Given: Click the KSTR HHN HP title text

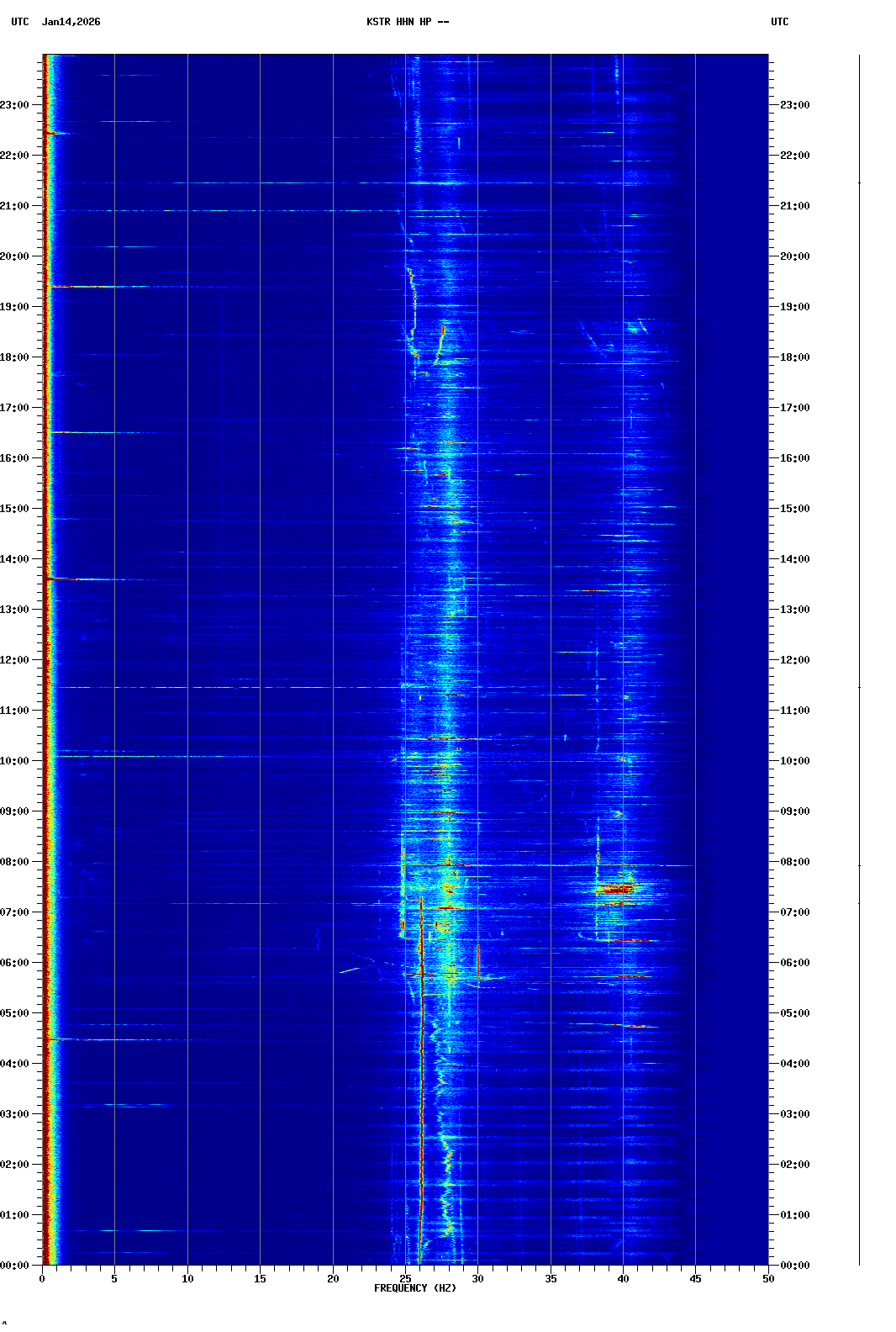Looking at the screenshot, I should point(407,22).
